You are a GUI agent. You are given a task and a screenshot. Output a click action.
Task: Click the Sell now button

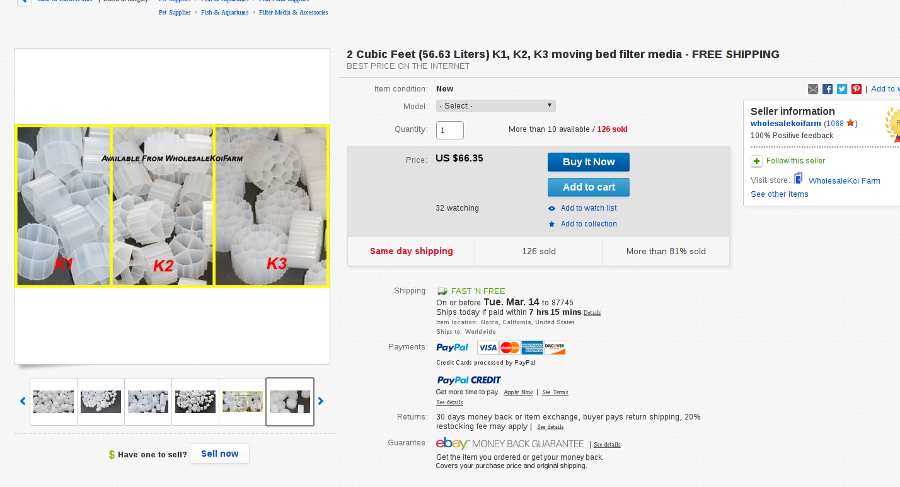click(220, 454)
